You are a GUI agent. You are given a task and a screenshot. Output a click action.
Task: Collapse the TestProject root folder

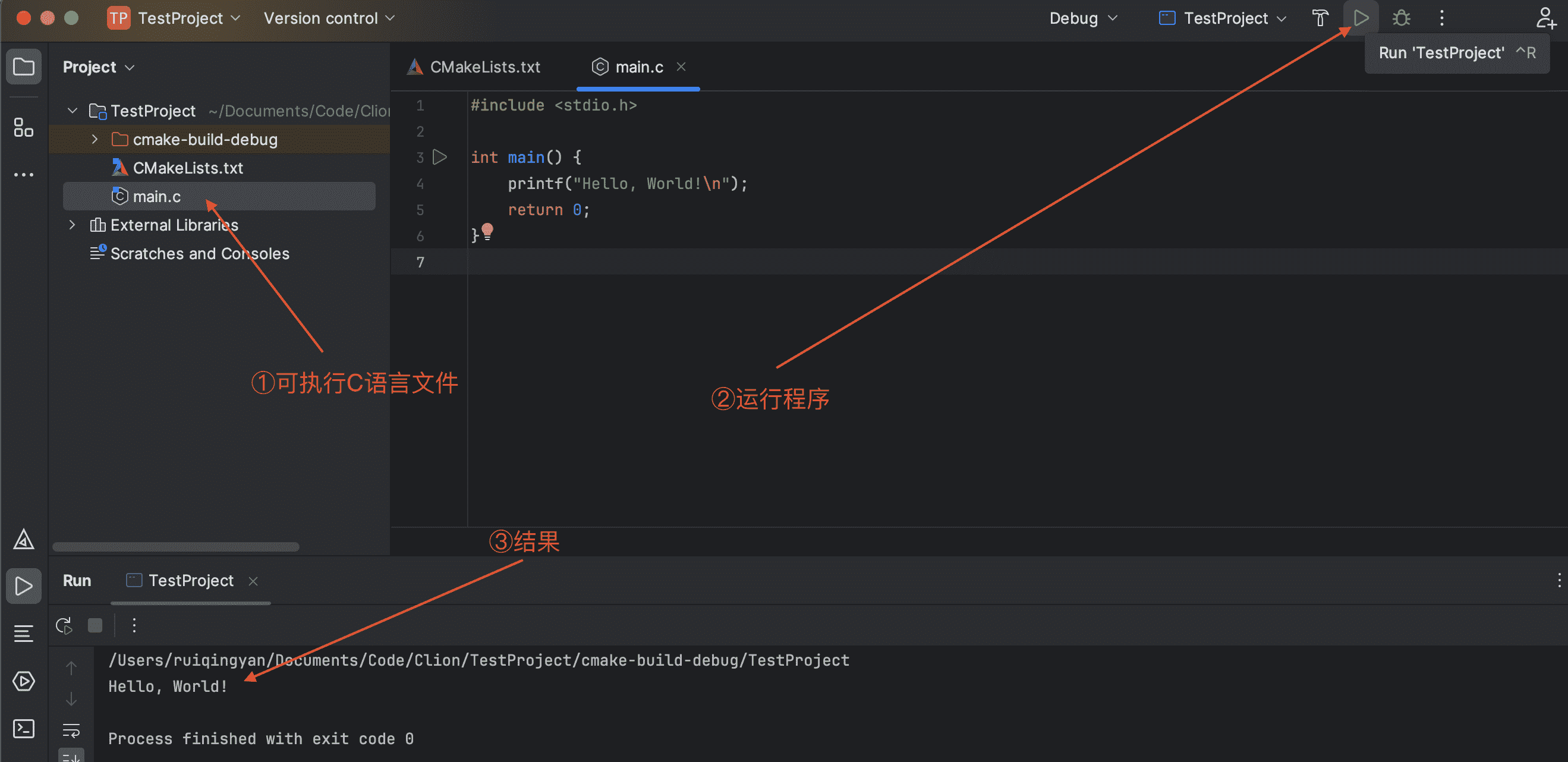(73, 111)
